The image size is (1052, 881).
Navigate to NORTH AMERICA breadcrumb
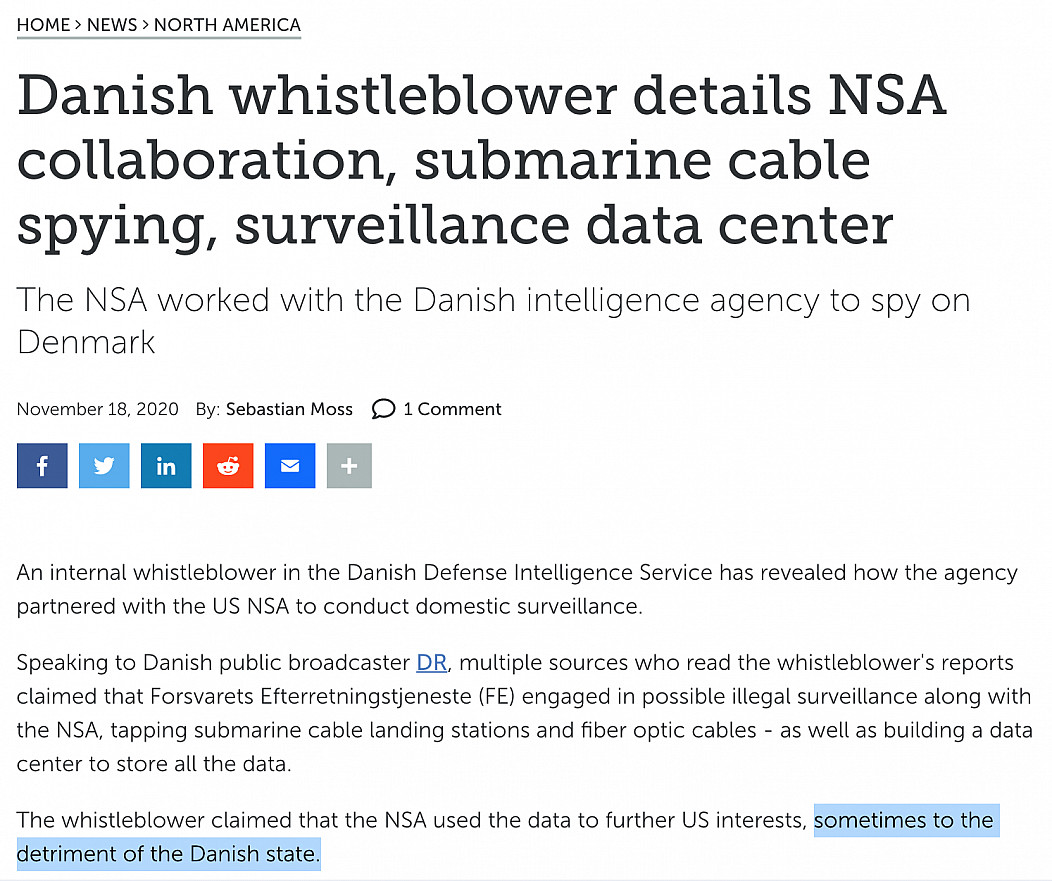tap(227, 25)
